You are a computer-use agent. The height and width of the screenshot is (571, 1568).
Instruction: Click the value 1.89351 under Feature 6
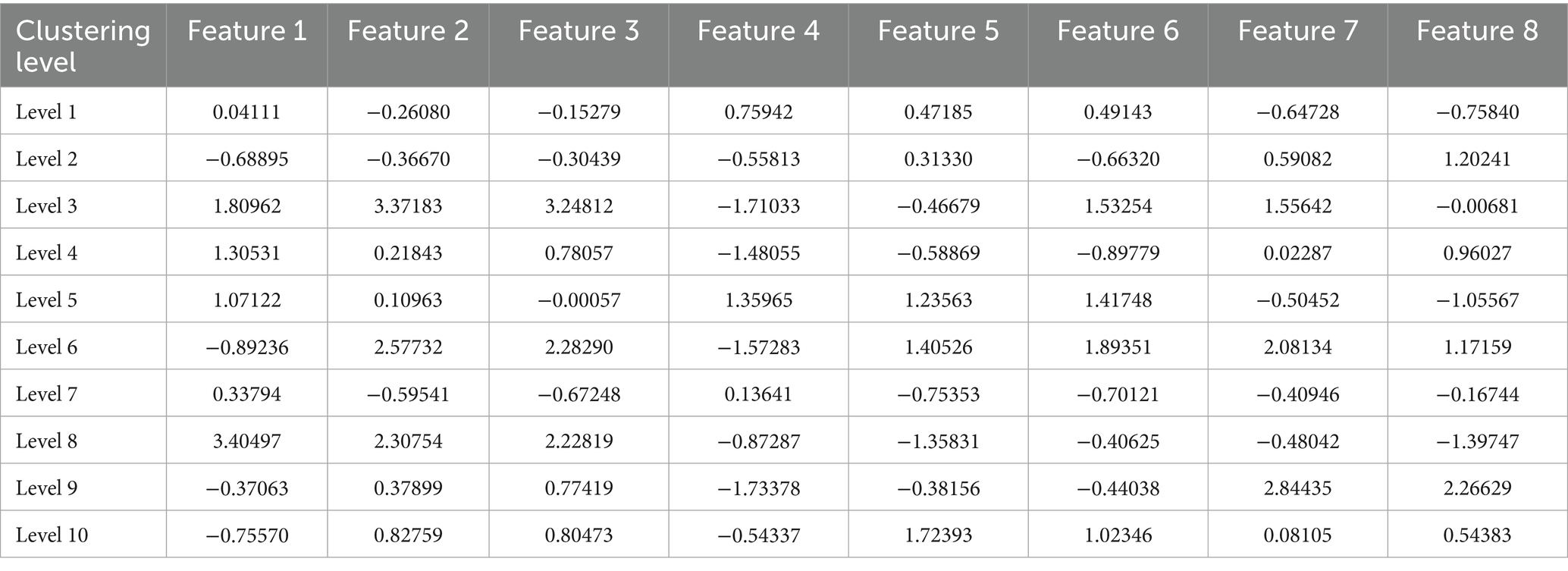tap(1118, 347)
